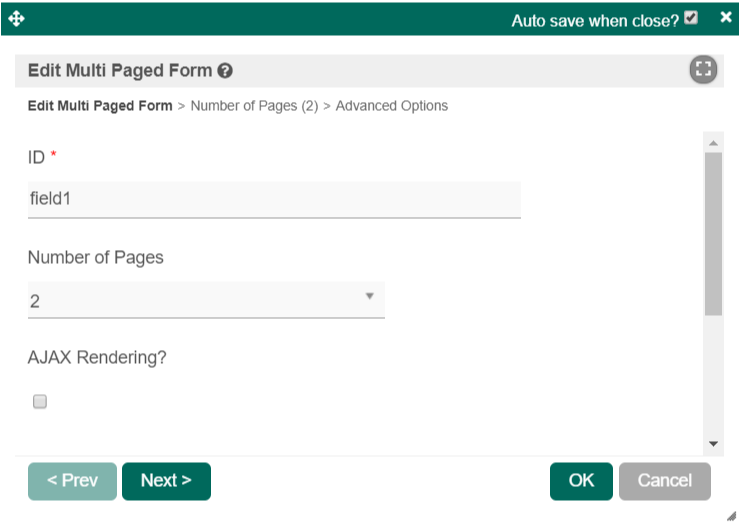
Task: Go to Edit Multi Paged Form breadcrumb
Action: pos(100,106)
